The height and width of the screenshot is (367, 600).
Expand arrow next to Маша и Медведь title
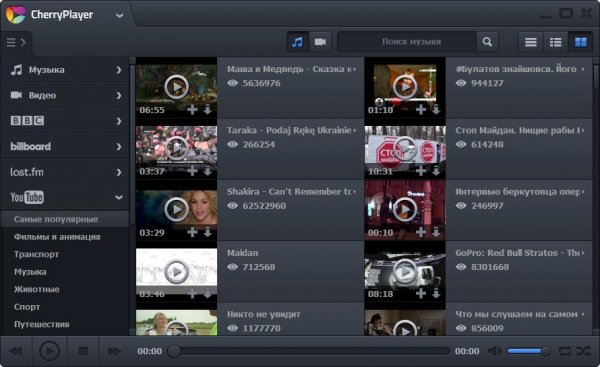(x=355, y=69)
